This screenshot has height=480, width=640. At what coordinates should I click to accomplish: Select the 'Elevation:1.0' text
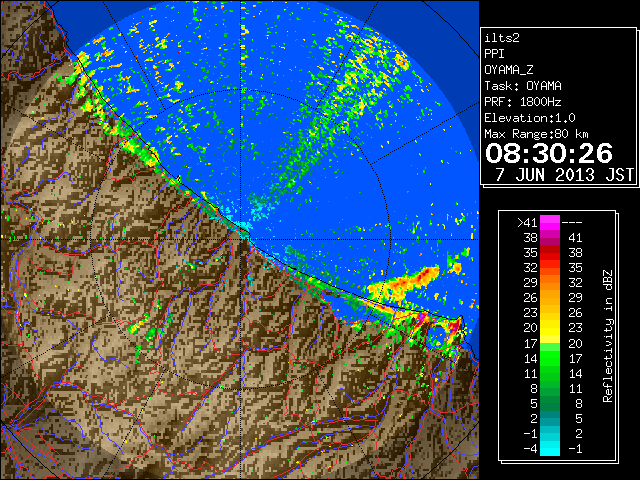point(530,118)
